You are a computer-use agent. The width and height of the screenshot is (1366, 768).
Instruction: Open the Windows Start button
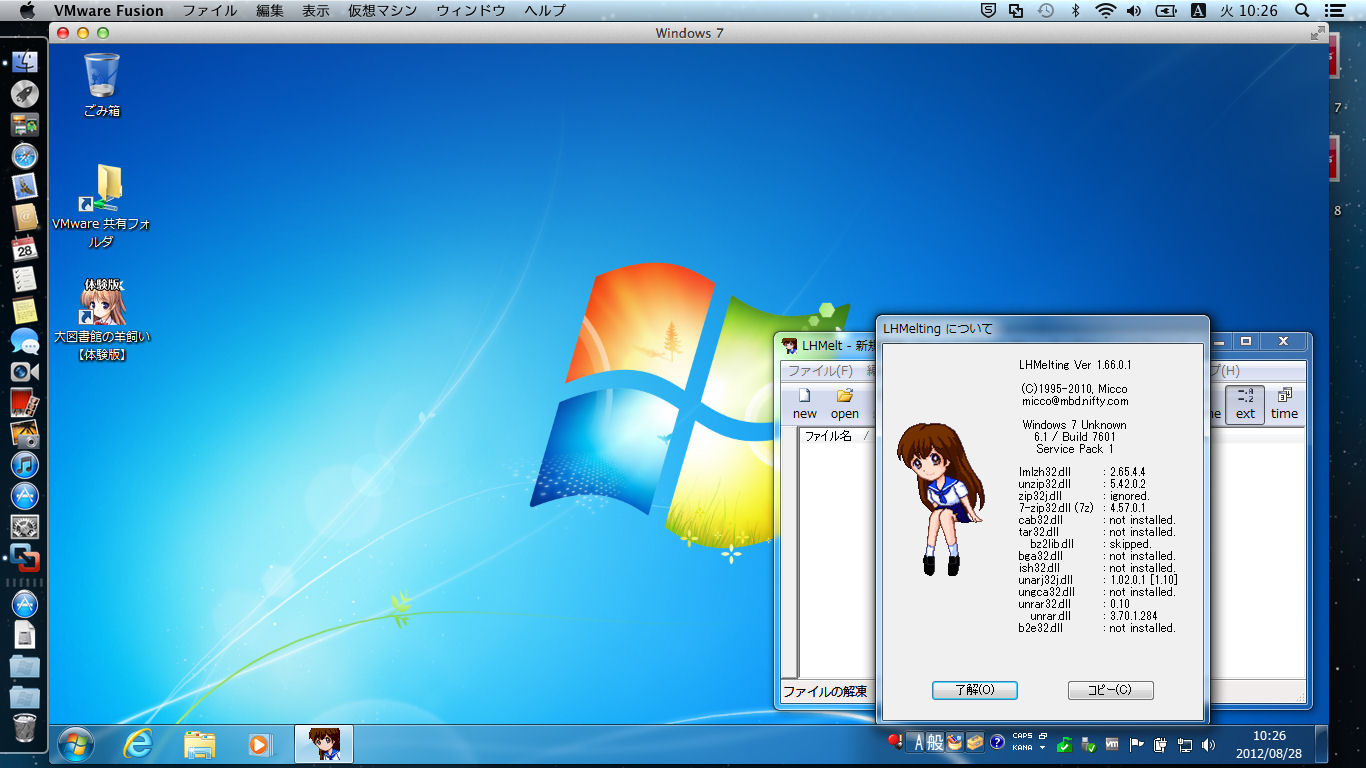[x=76, y=744]
